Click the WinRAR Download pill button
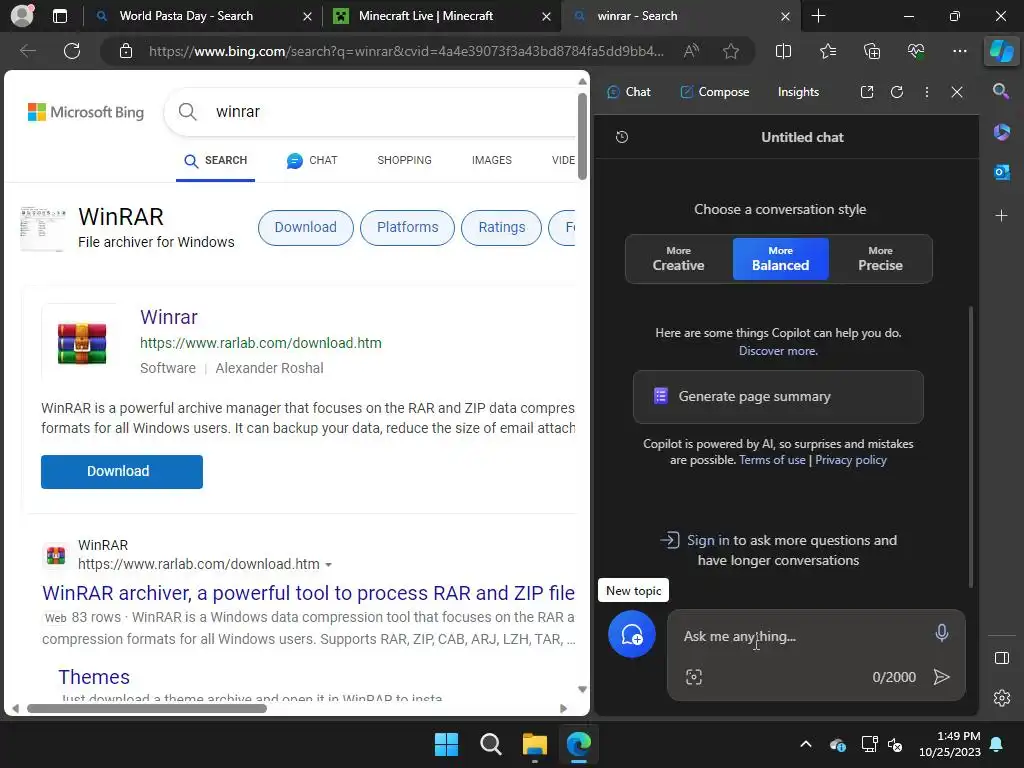This screenshot has height=768, width=1024. (x=306, y=227)
